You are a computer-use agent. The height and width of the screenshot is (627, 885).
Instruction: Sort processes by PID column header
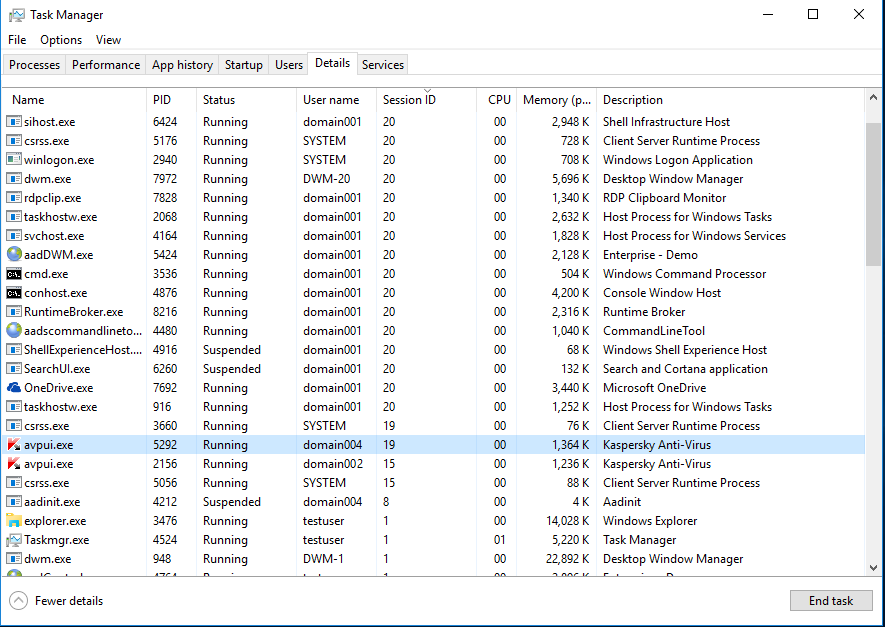point(162,100)
